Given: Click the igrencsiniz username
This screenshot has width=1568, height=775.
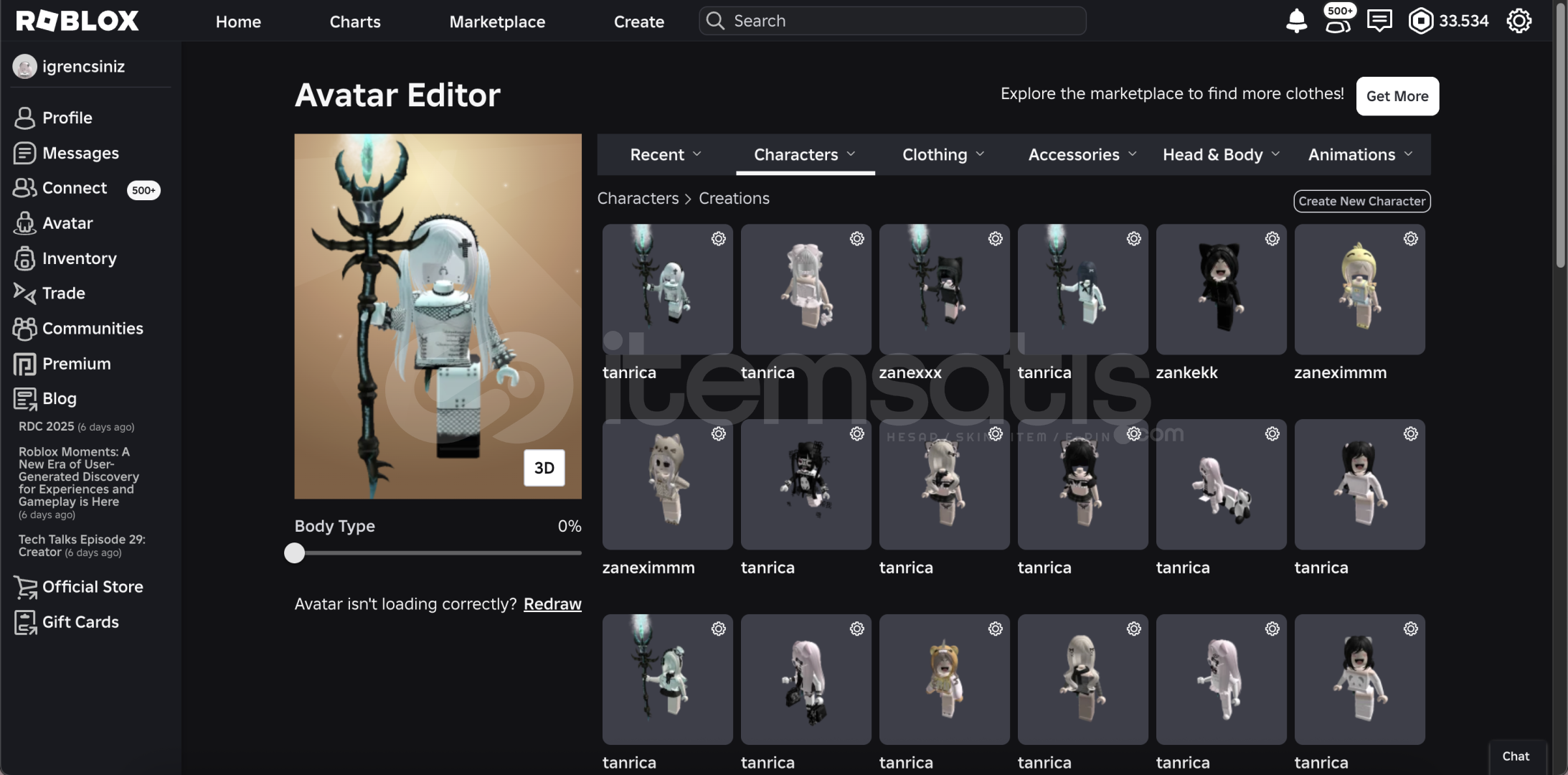Looking at the screenshot, I should (x=83, y=67).
